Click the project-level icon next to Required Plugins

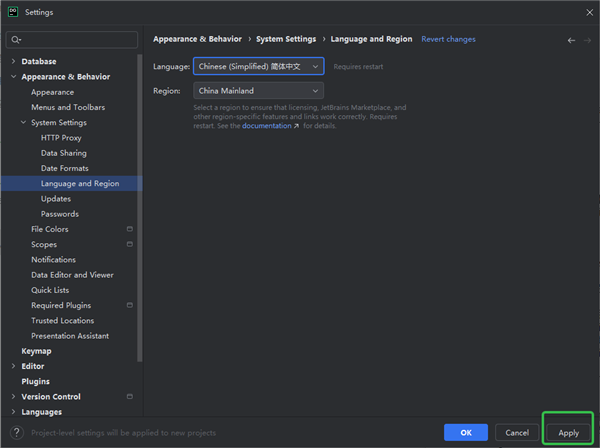pos(129,305)
